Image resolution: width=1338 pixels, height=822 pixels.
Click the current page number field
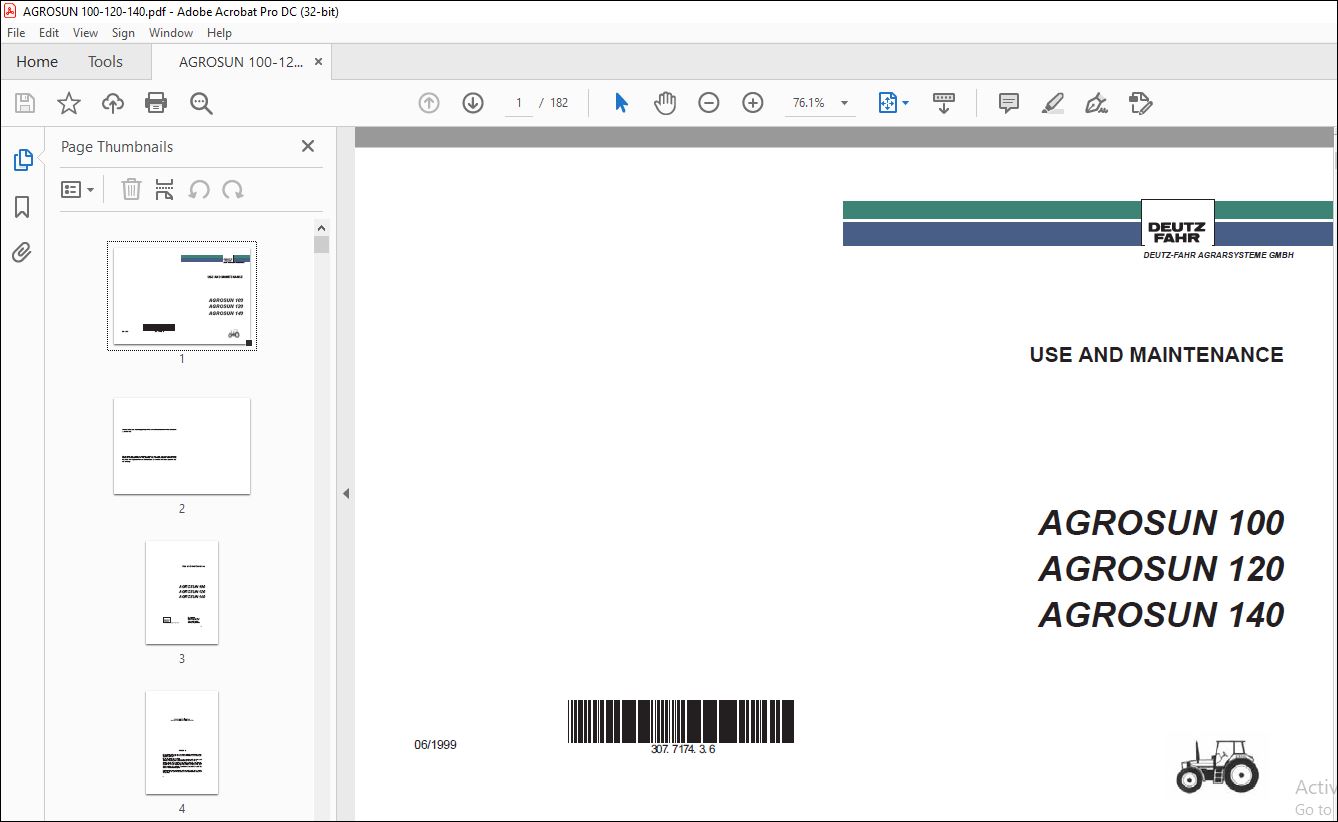click(519, 103)
